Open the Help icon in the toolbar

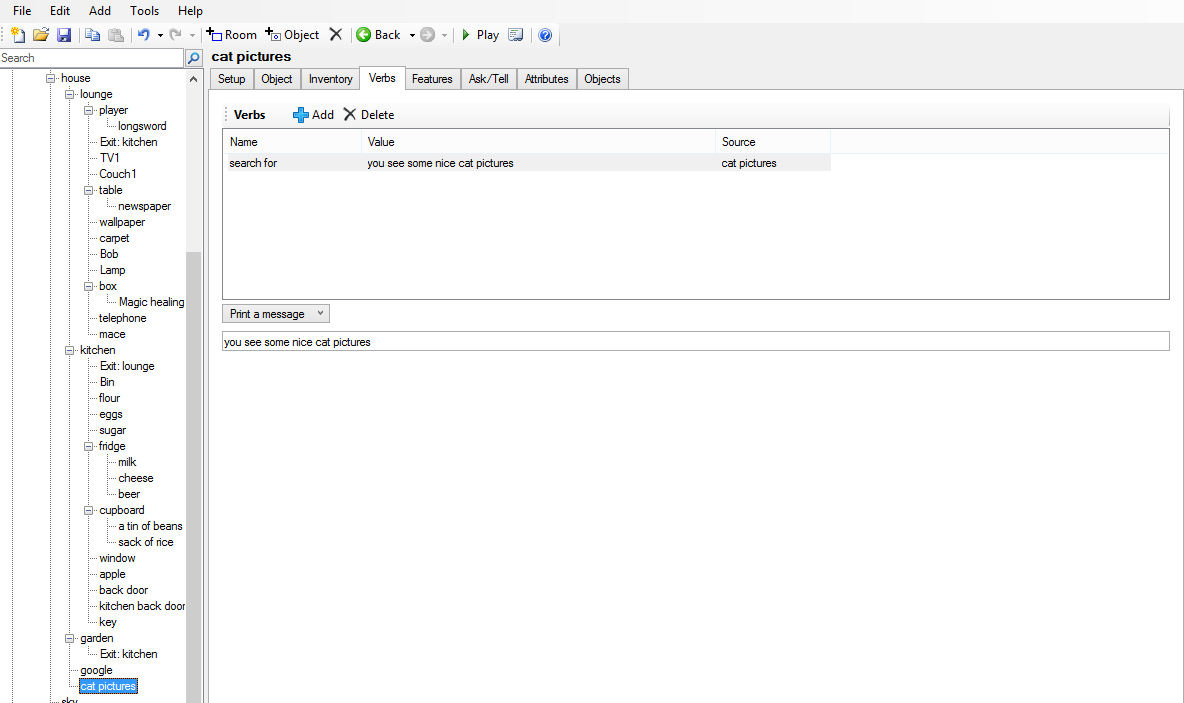(x=545, y=35)
